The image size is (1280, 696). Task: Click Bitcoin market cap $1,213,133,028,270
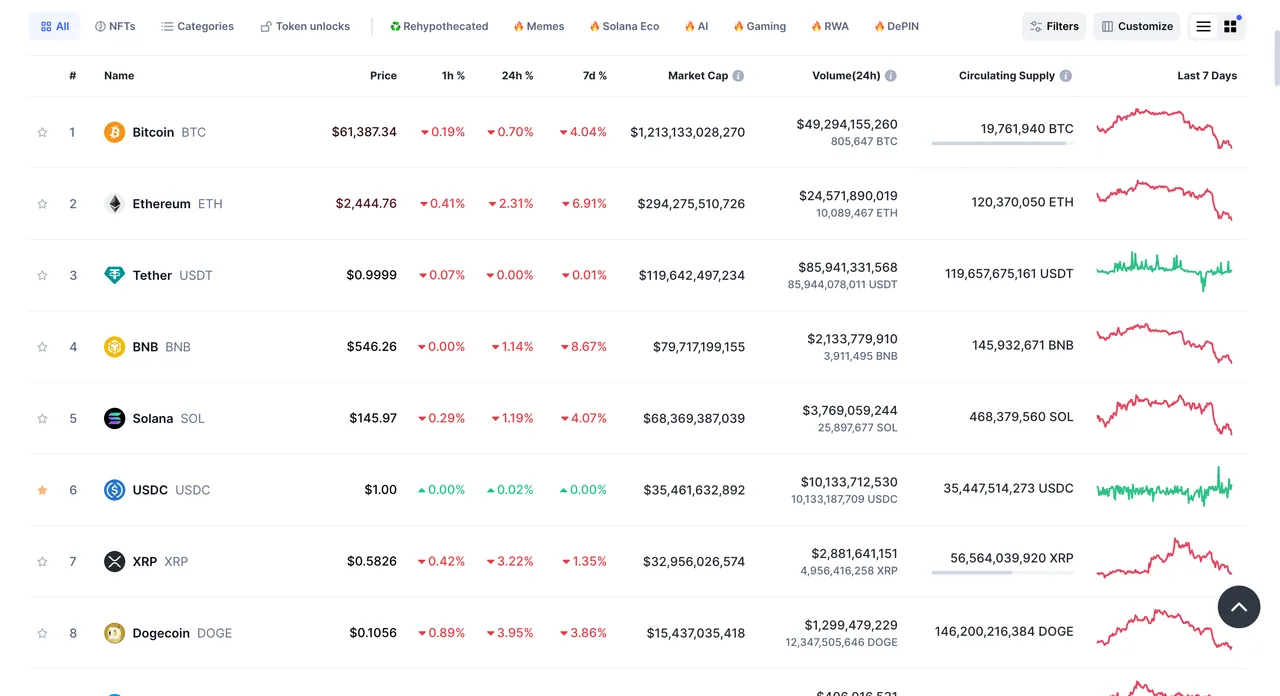(688, 132)
